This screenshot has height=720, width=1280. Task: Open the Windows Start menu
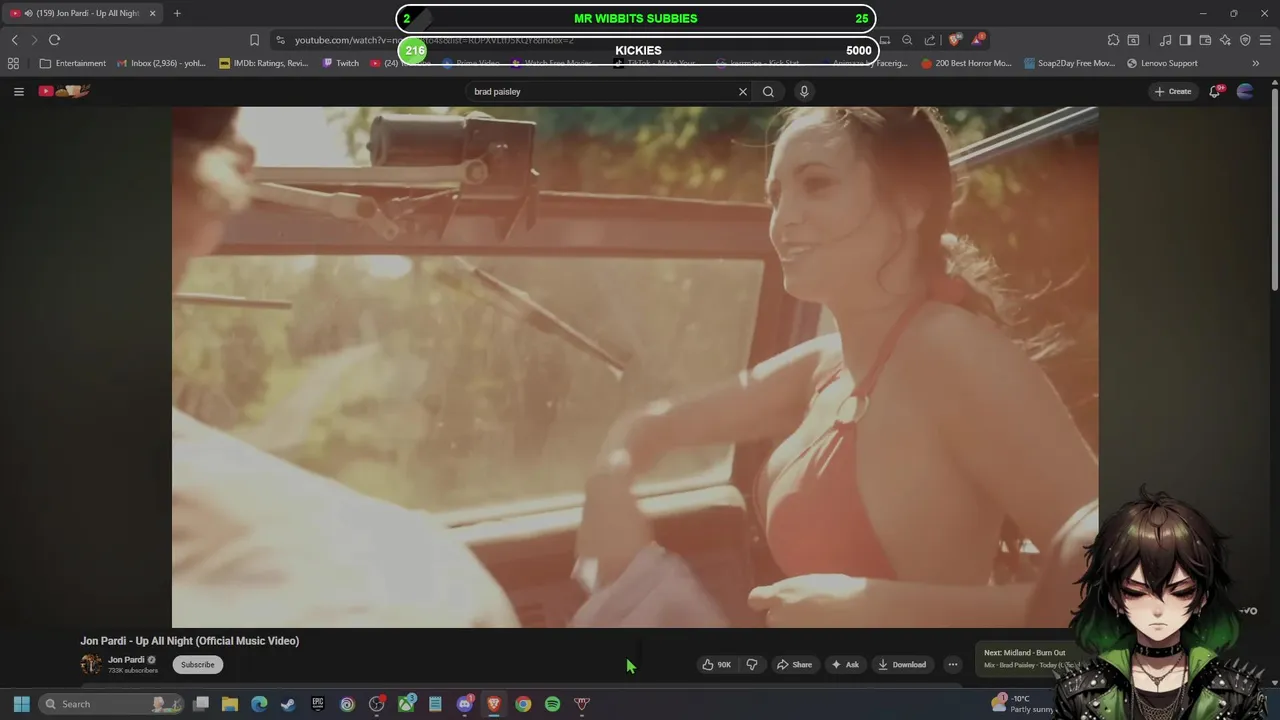[21, 704]
